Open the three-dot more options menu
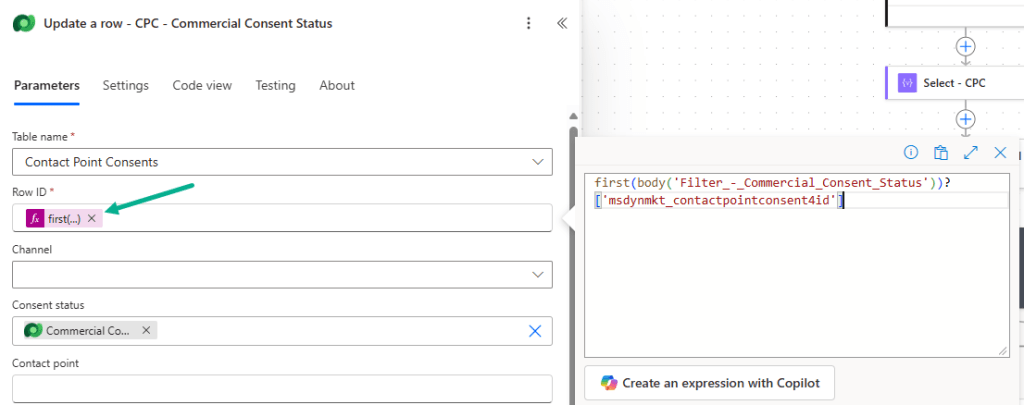1024x405 pixels. click(529, 23)
